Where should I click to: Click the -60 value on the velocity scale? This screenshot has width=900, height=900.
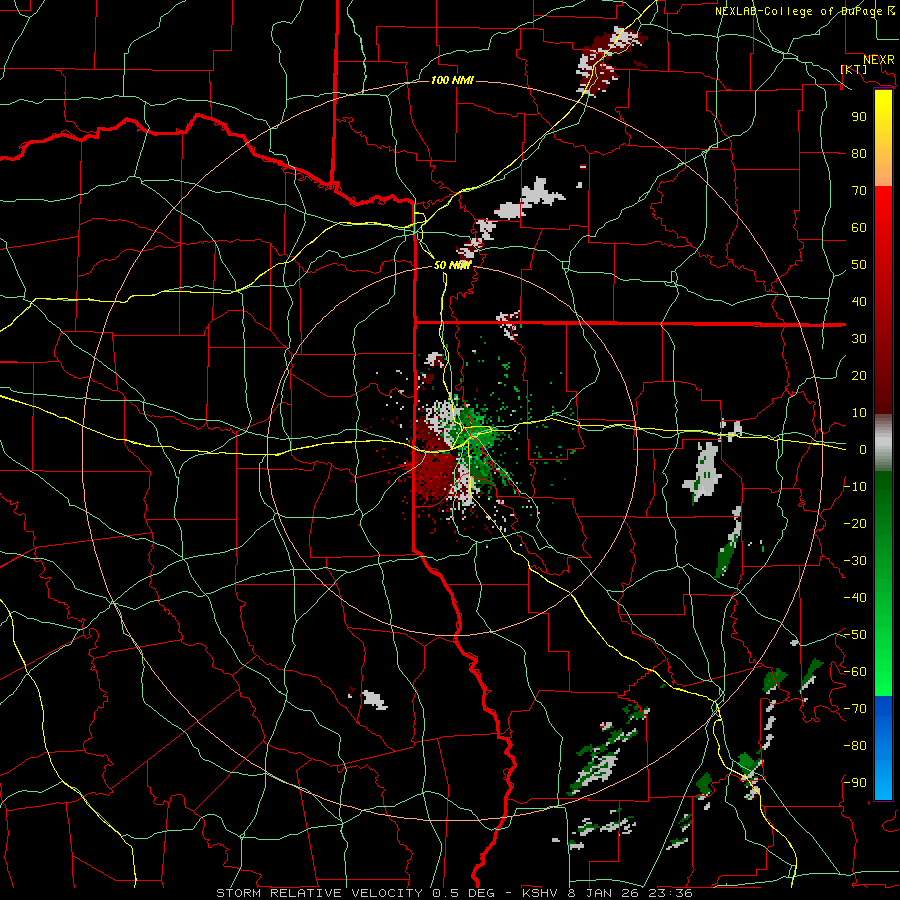tap(855, 672)
